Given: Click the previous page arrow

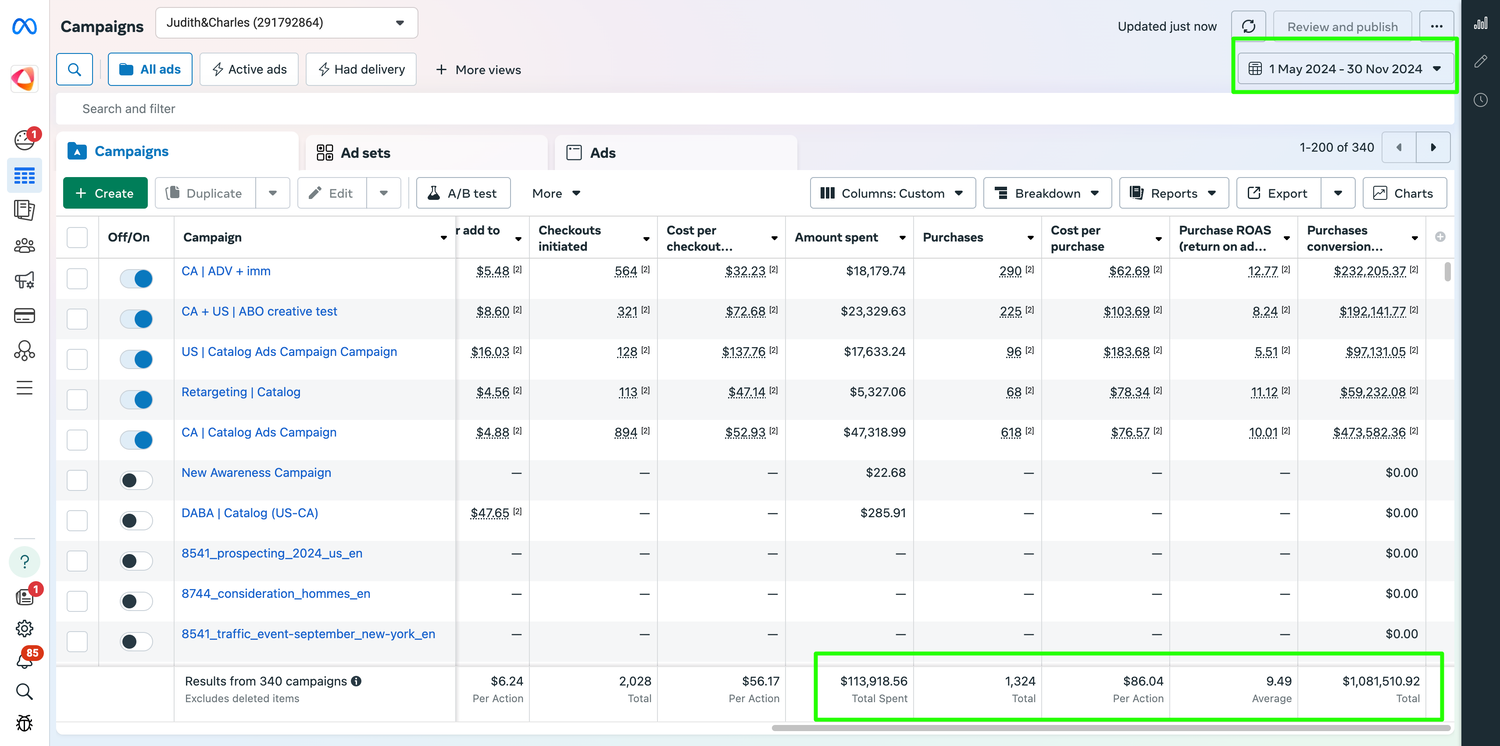Looking at the screenshot, I should [x=1399, y=147].
